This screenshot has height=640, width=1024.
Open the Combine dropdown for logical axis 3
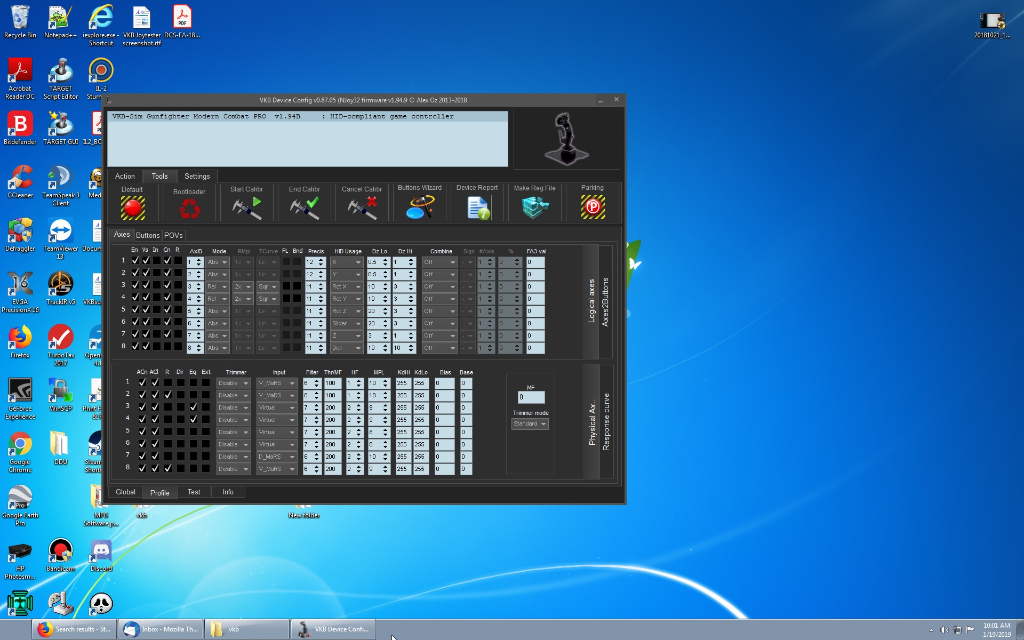click(440, 286)
